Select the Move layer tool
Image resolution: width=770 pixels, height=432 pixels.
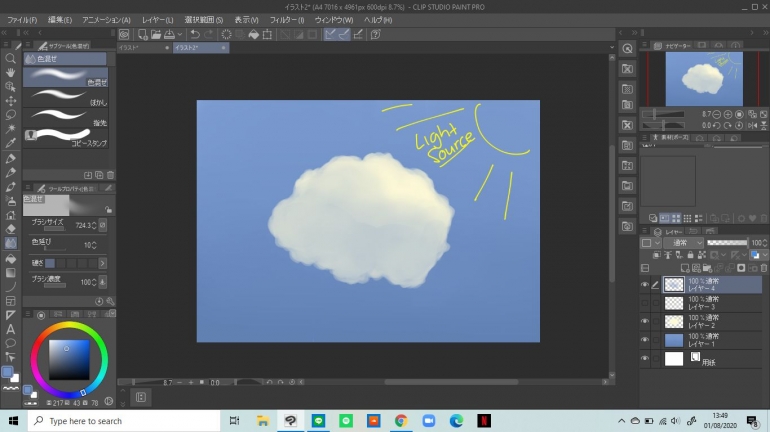[x=10, y=101]
